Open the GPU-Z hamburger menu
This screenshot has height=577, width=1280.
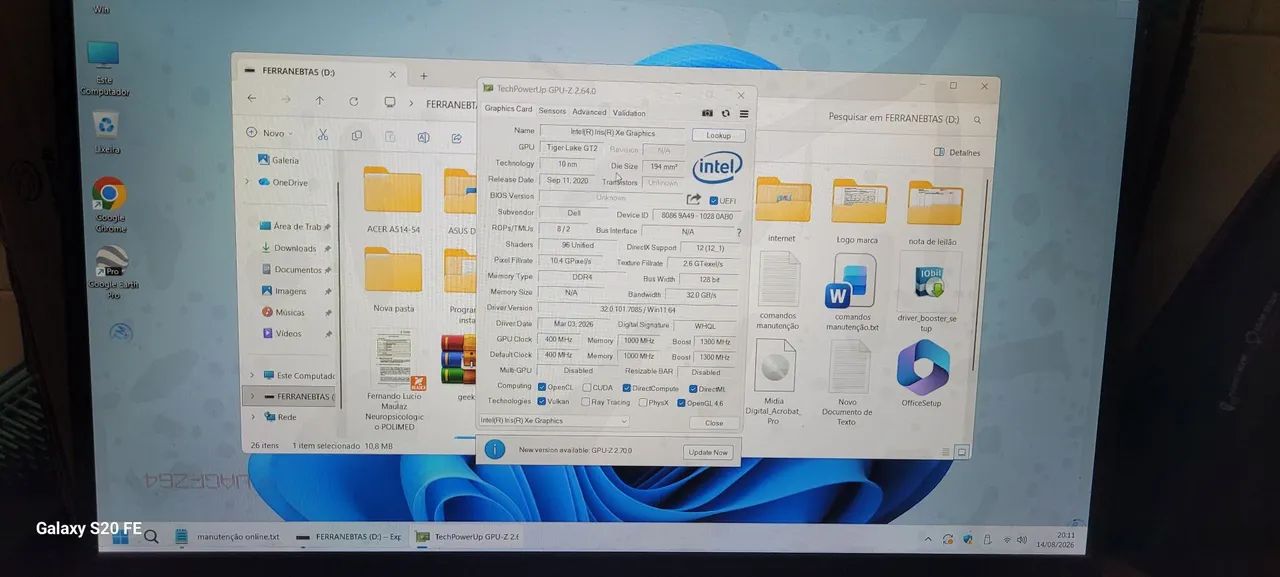pos(744,113)
